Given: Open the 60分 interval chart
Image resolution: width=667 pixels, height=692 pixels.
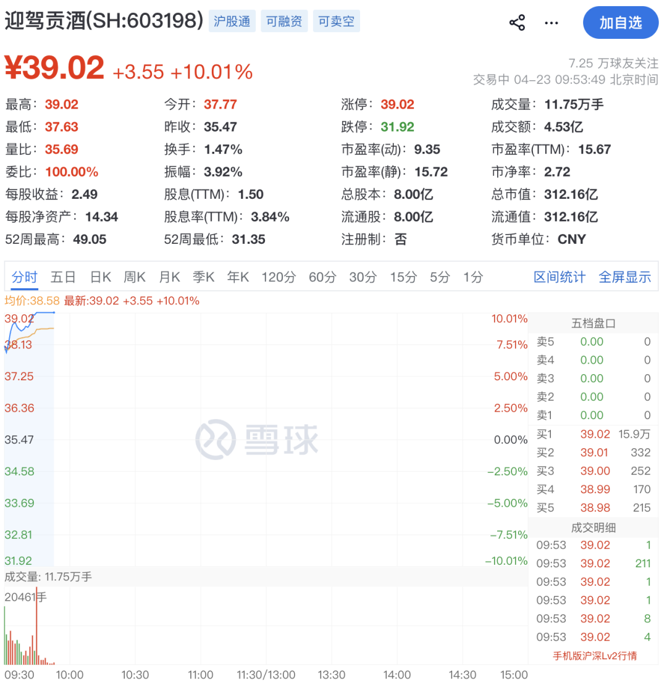Looking at the screenshot, I should click(x=322, y=277).
